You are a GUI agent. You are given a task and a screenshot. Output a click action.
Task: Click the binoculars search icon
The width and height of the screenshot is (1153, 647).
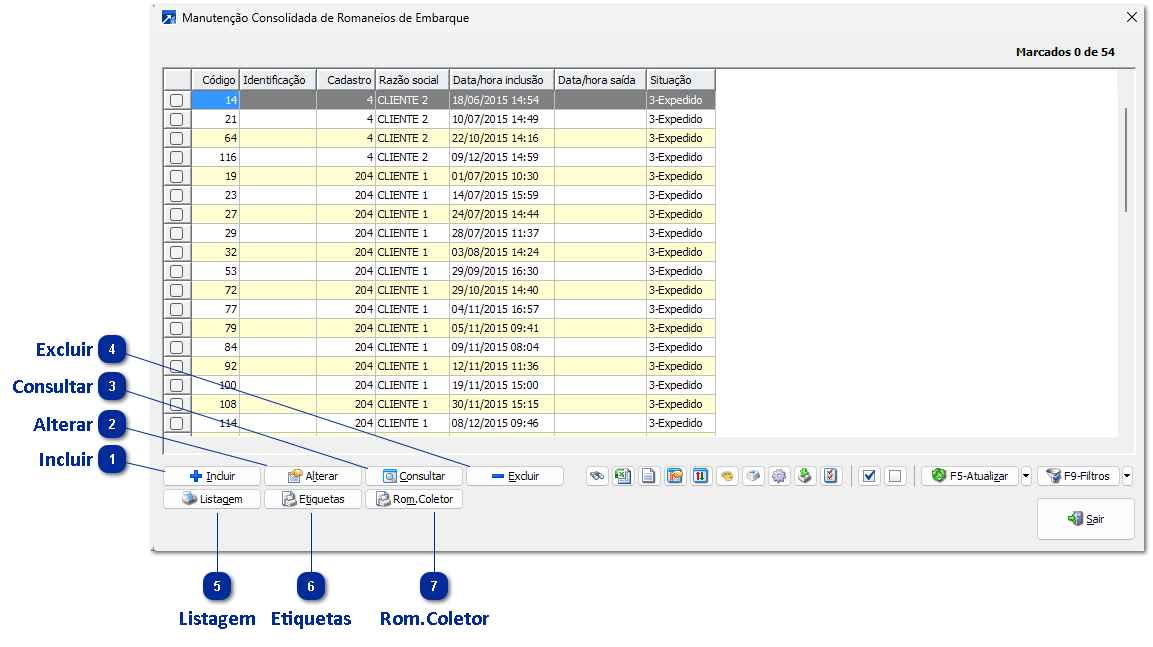pyautogui.click(x=597, y=476)
